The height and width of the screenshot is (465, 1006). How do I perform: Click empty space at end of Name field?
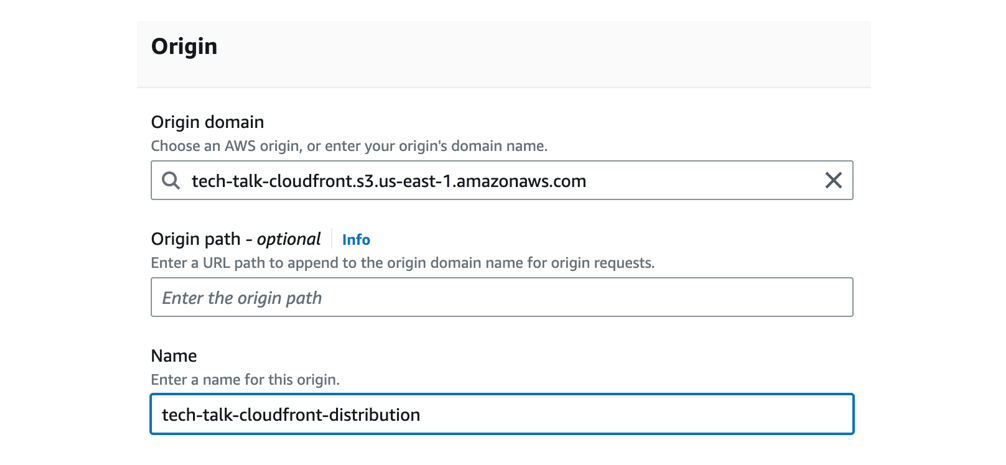(635, 414)
